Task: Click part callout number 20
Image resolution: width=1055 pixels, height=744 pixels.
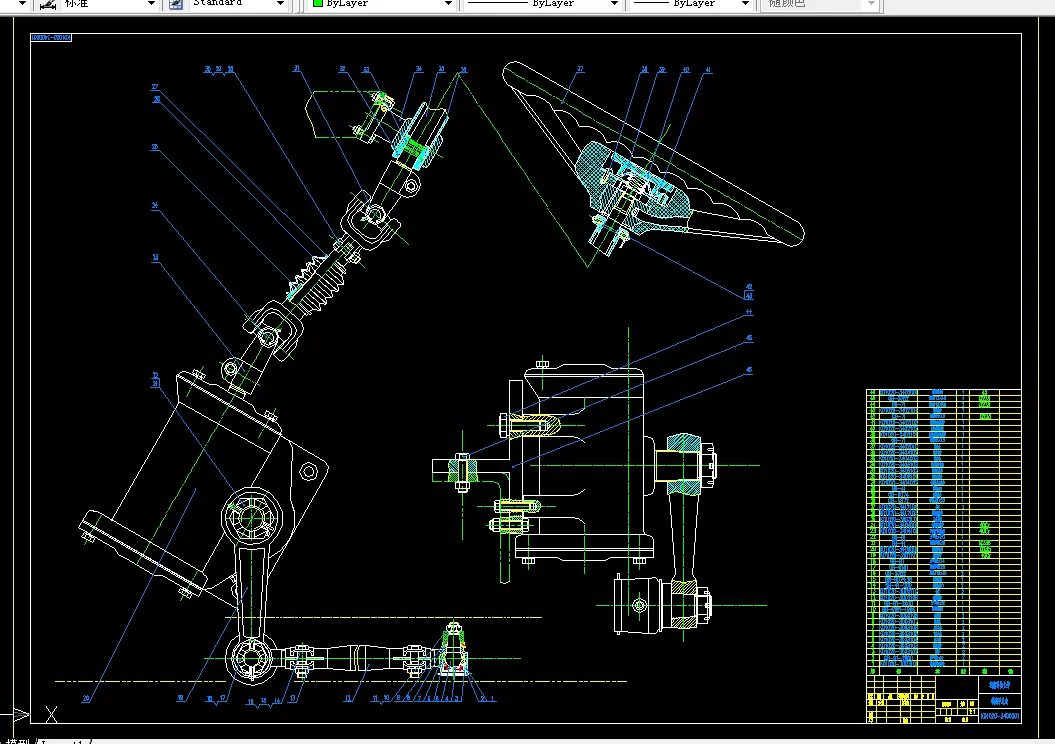Action: click(86, 698)
